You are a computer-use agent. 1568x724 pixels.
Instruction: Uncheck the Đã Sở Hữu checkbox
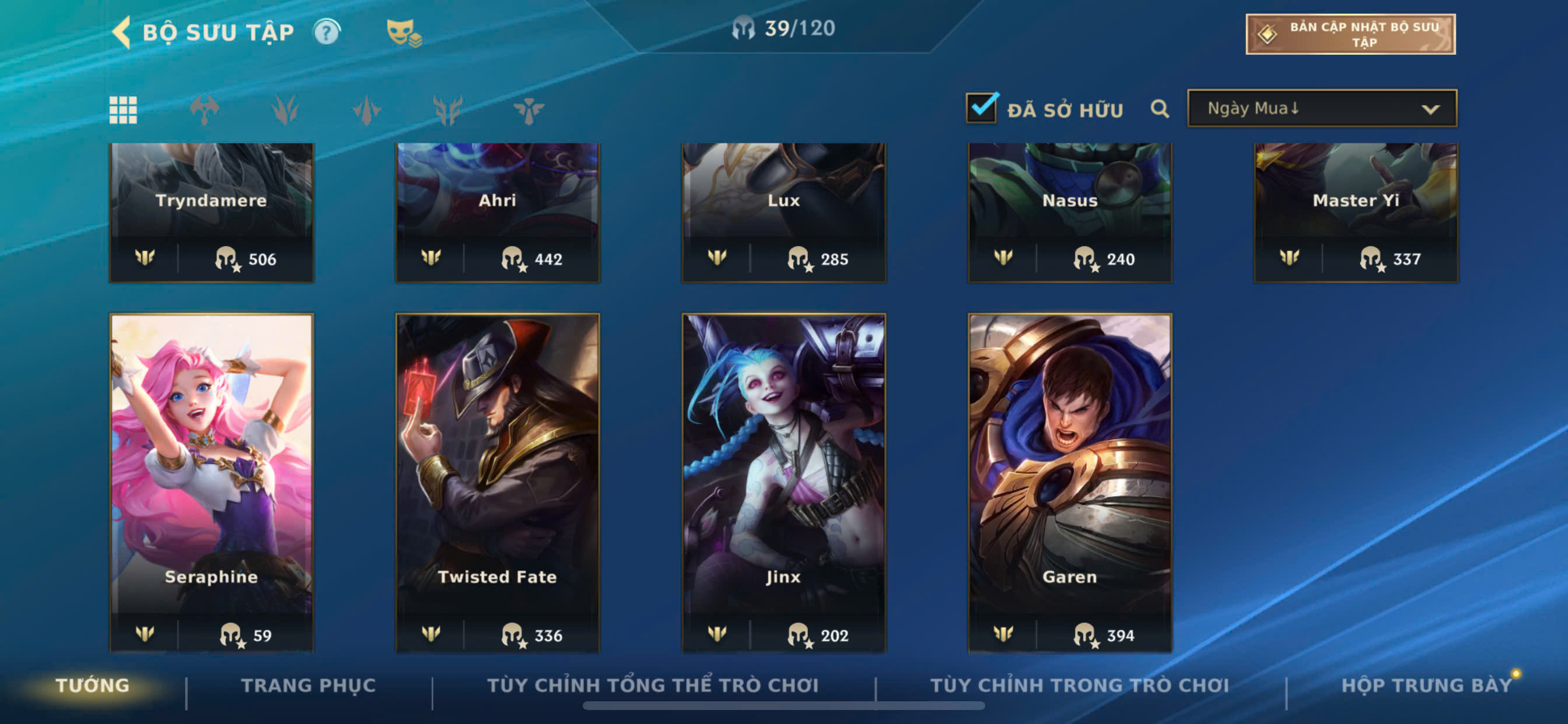(x=982, y=108)
